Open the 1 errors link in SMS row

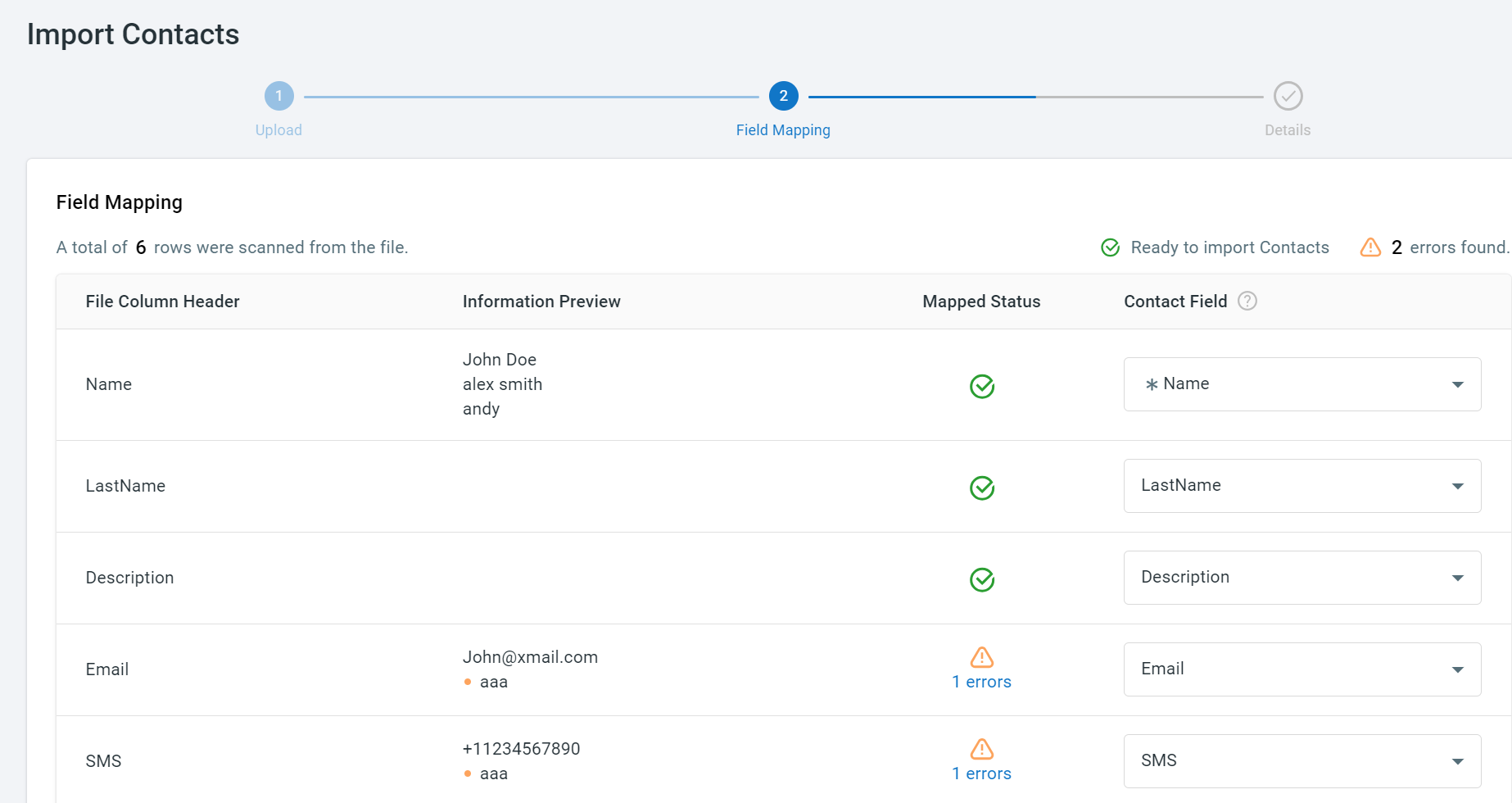[x=981, y=774]
